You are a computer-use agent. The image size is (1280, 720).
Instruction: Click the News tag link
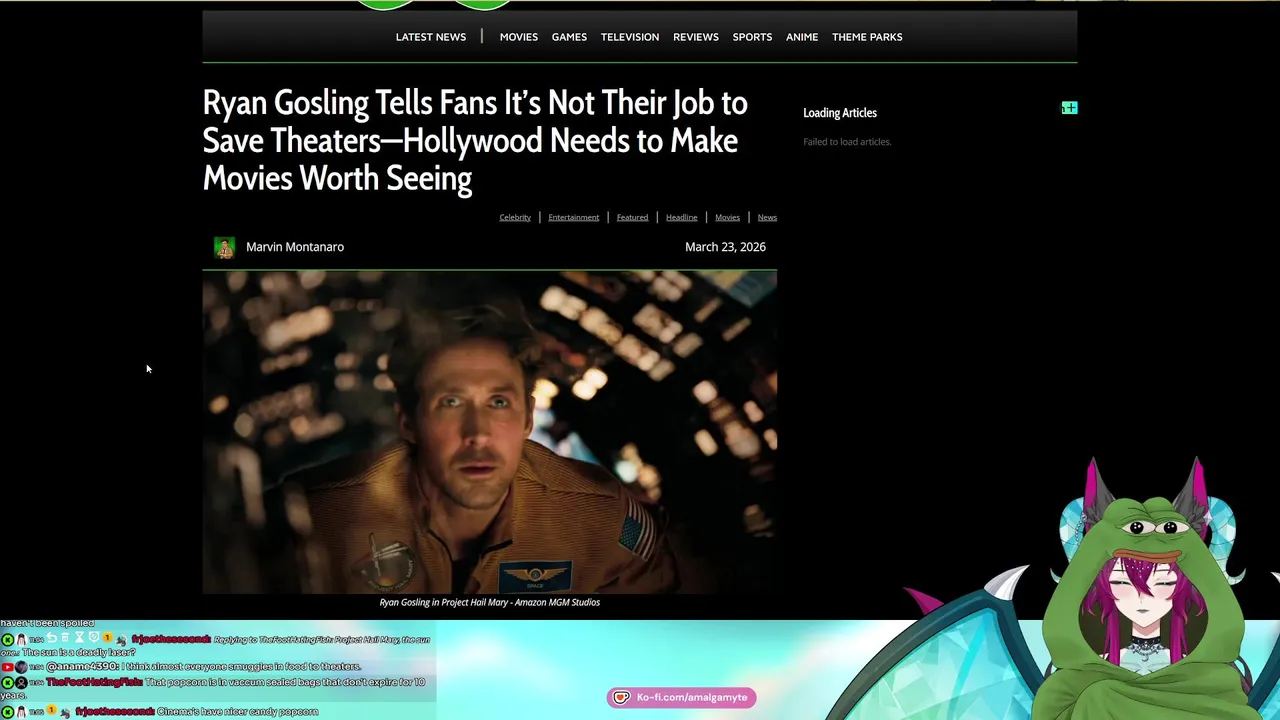767,217
